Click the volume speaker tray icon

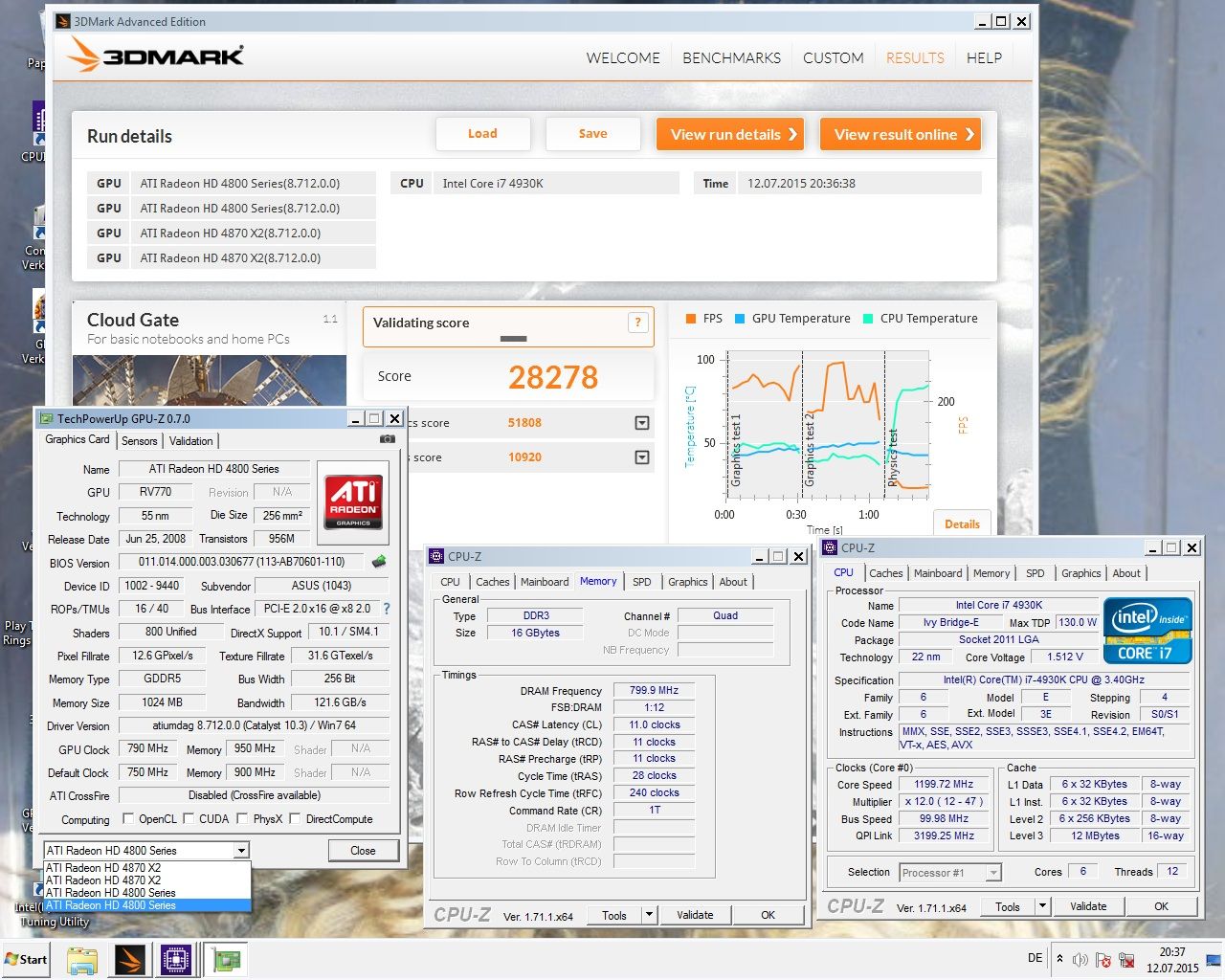pos(1080,959)
